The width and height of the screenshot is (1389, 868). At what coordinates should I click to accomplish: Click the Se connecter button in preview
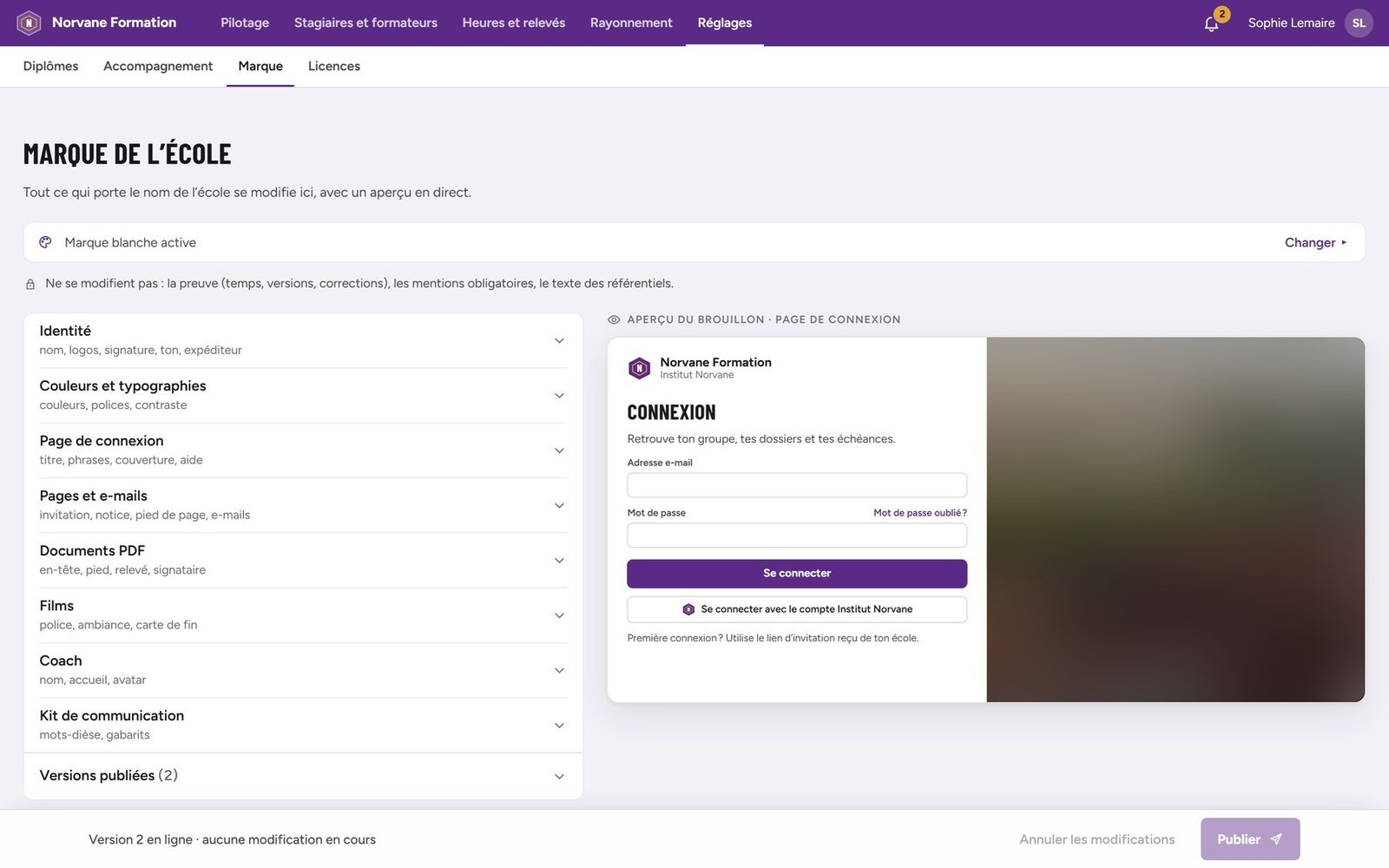[797, 574]
